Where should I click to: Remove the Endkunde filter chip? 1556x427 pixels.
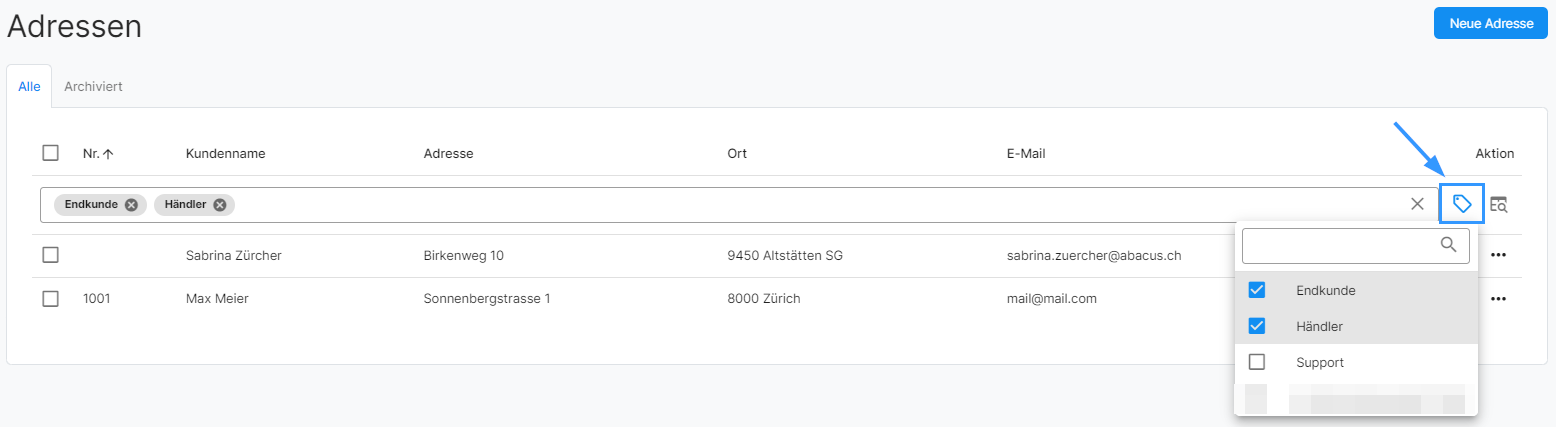pyautogui.click(x=131, y=204)
